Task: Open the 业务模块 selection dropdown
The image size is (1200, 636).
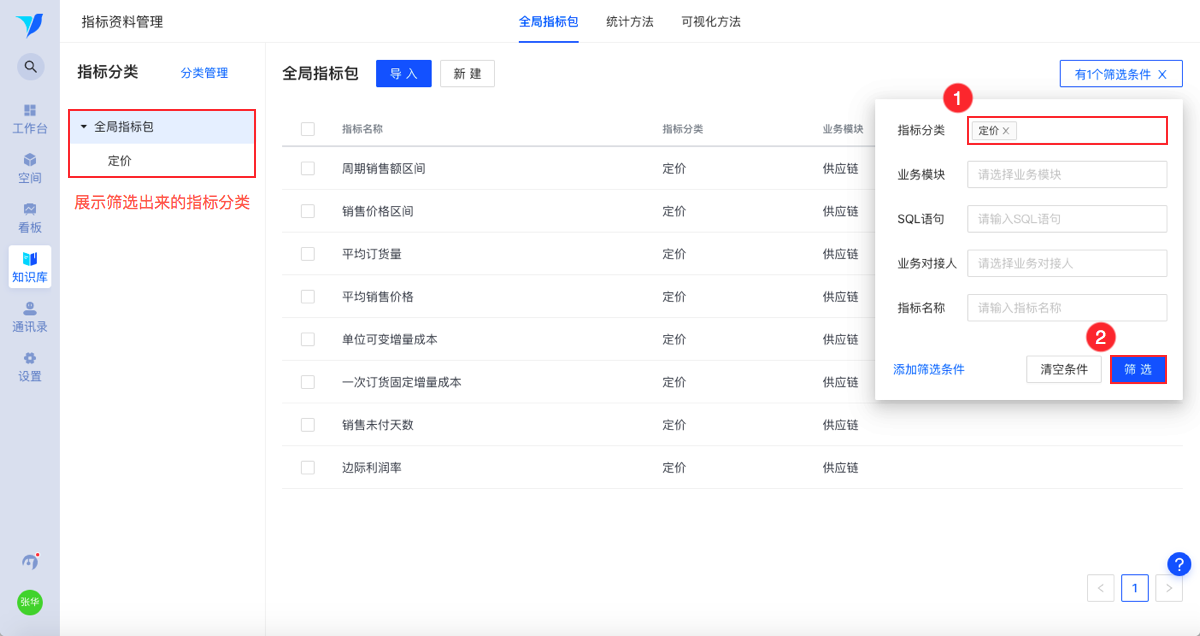Action: pos(1067,174)
